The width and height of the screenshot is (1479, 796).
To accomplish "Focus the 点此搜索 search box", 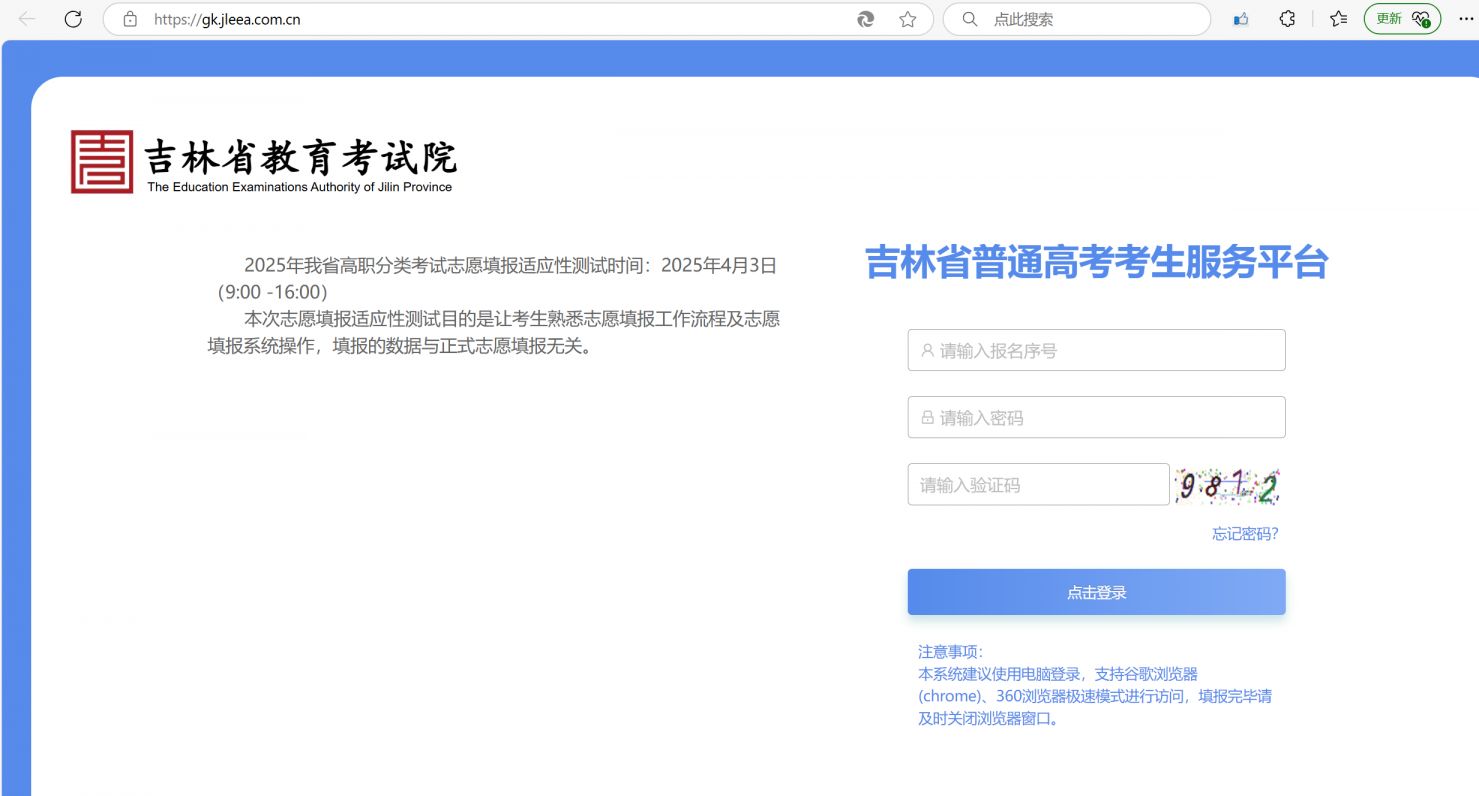I will click(x=1077, y=19).
